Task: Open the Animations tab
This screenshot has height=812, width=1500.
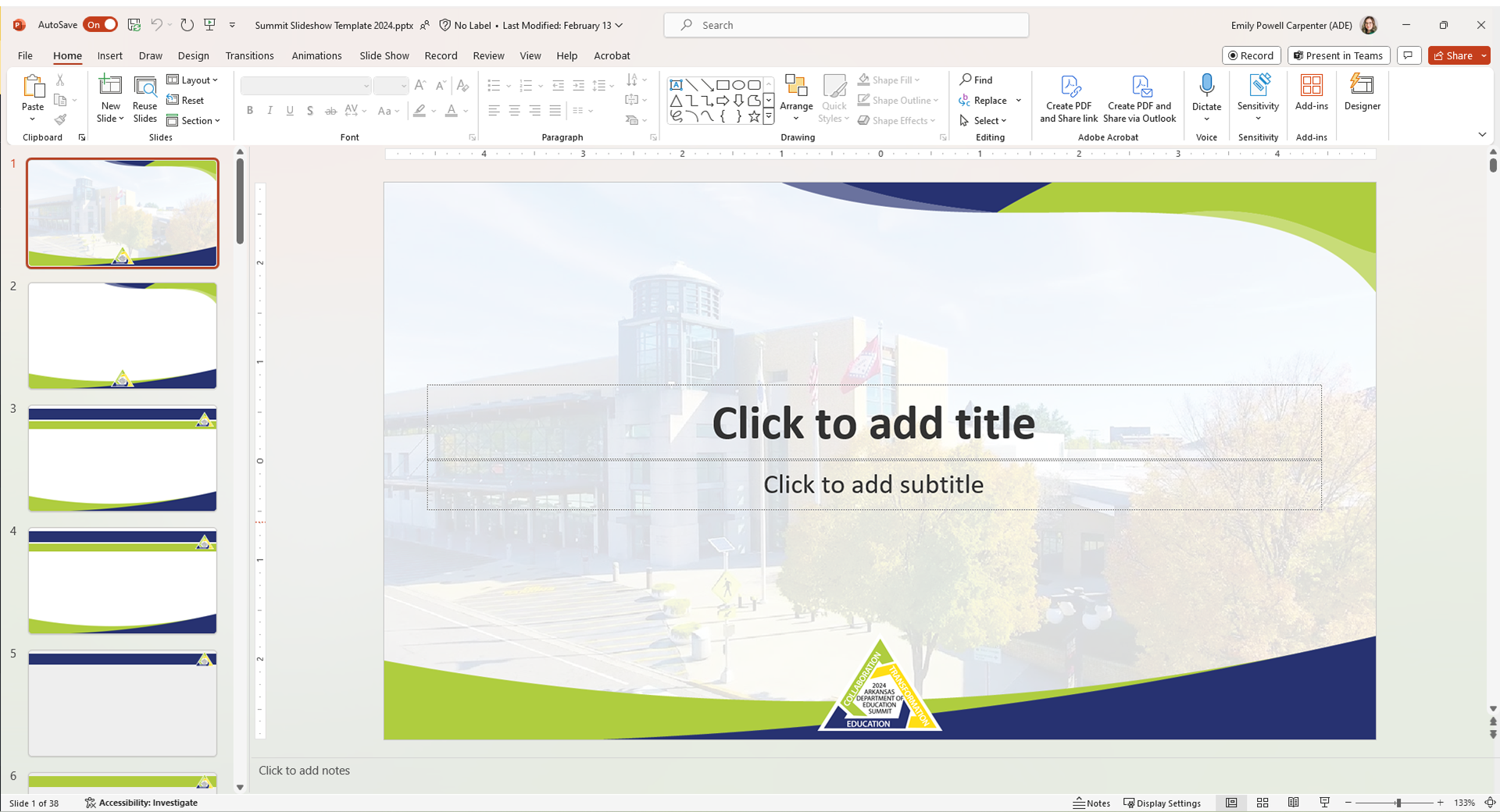Action: point(316,55)
